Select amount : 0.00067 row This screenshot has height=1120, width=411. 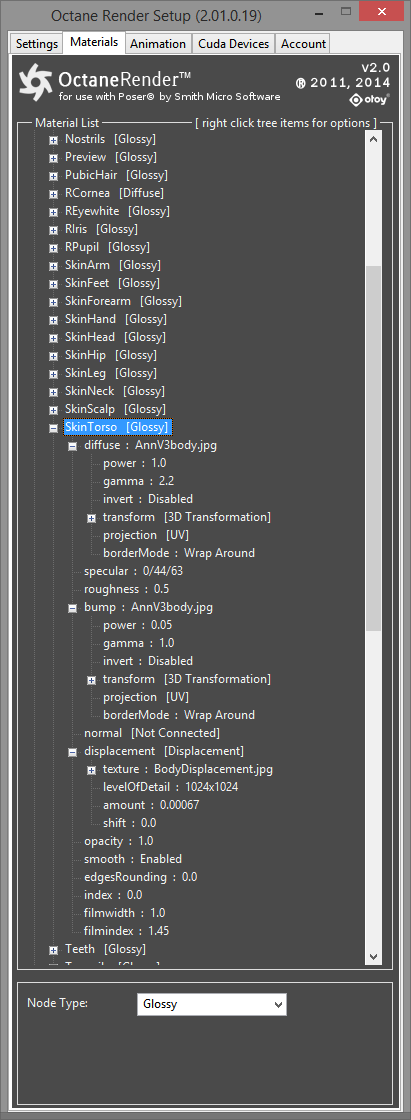151,805
